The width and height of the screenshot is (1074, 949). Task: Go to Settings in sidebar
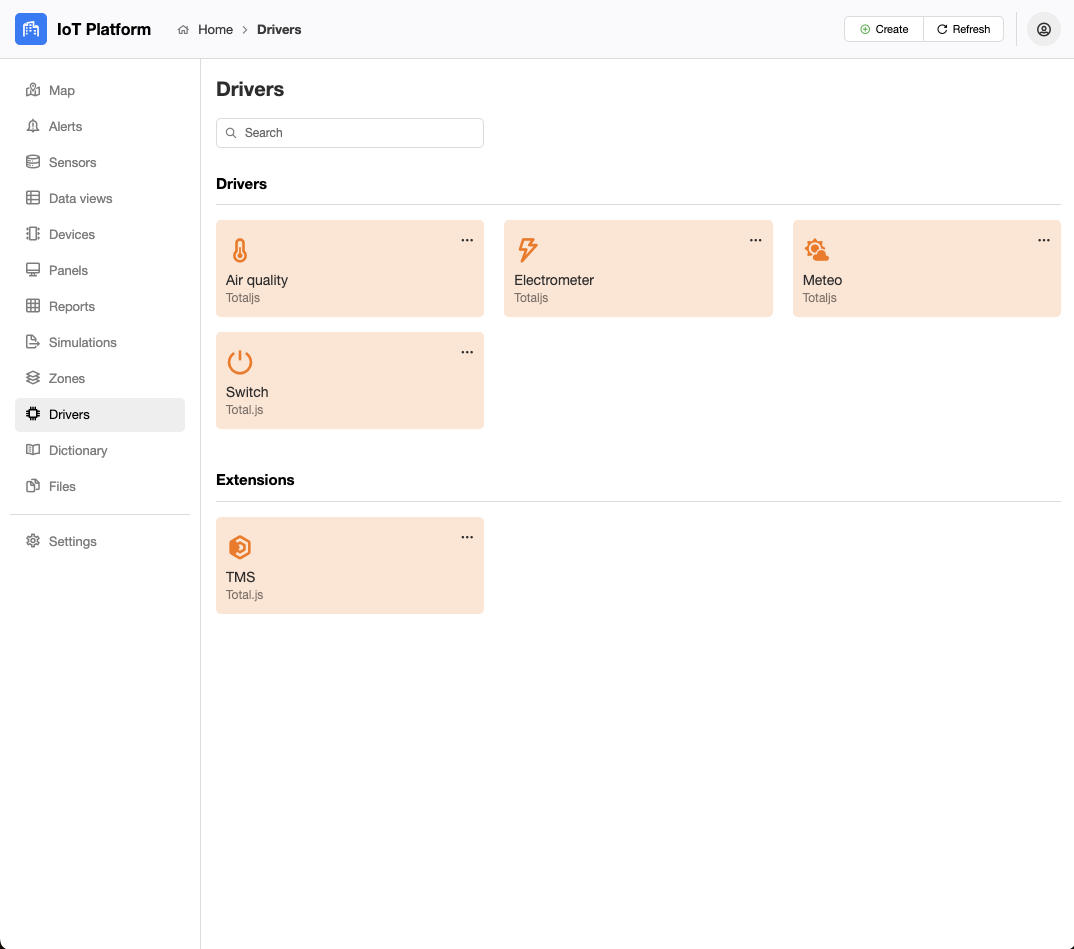72,541
